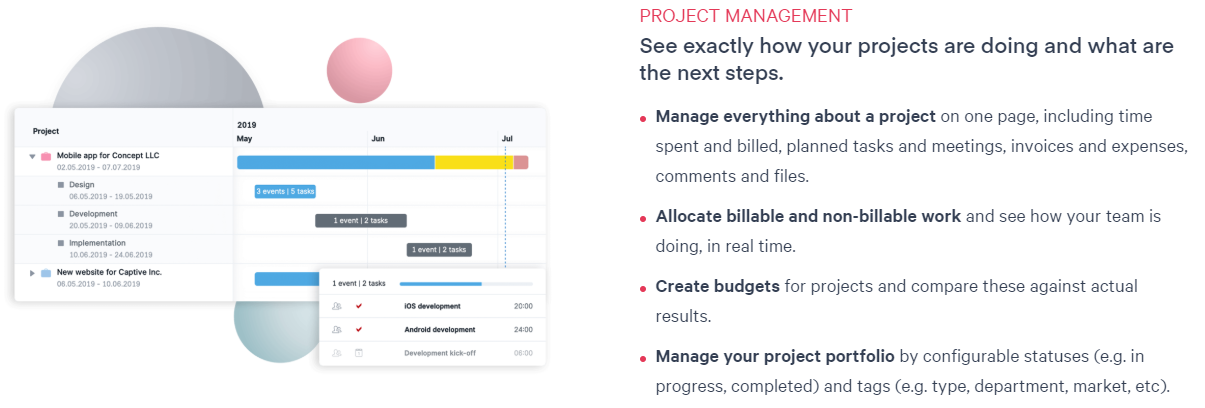Viewport: 1205px width, 408px height.
Task: Open the Implementation 1 event | 2 tasks bar
Action: tap(439, 249)
